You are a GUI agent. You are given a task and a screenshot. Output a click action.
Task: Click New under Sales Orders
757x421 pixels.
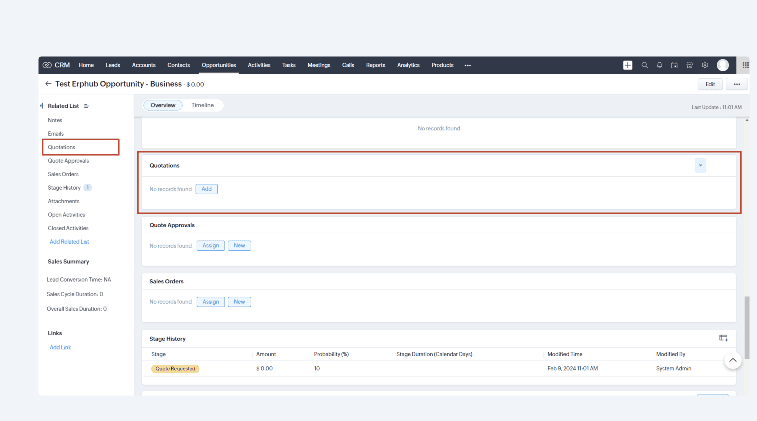(x=239, y=302)
